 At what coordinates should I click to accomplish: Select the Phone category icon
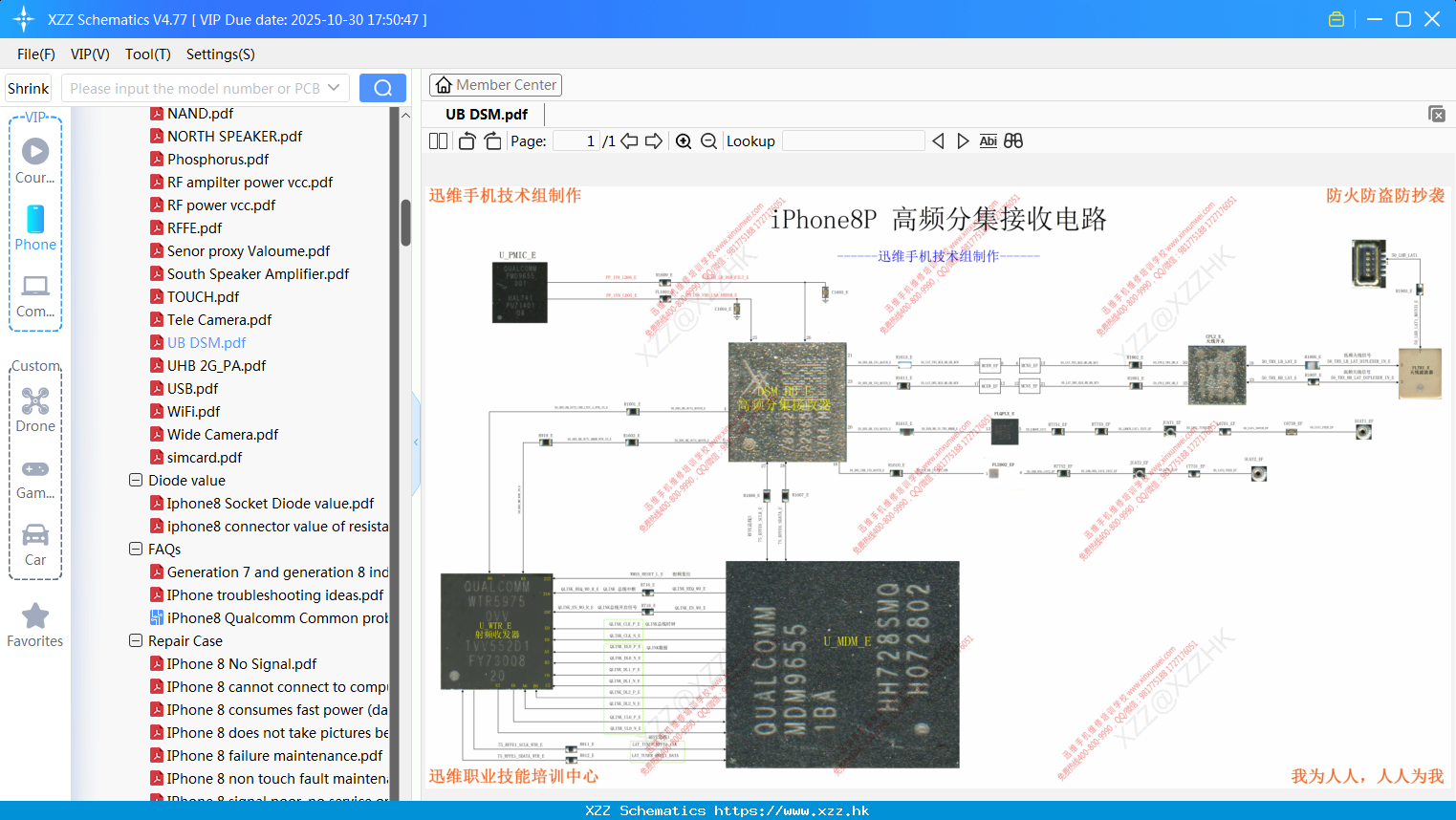[35, 228]
